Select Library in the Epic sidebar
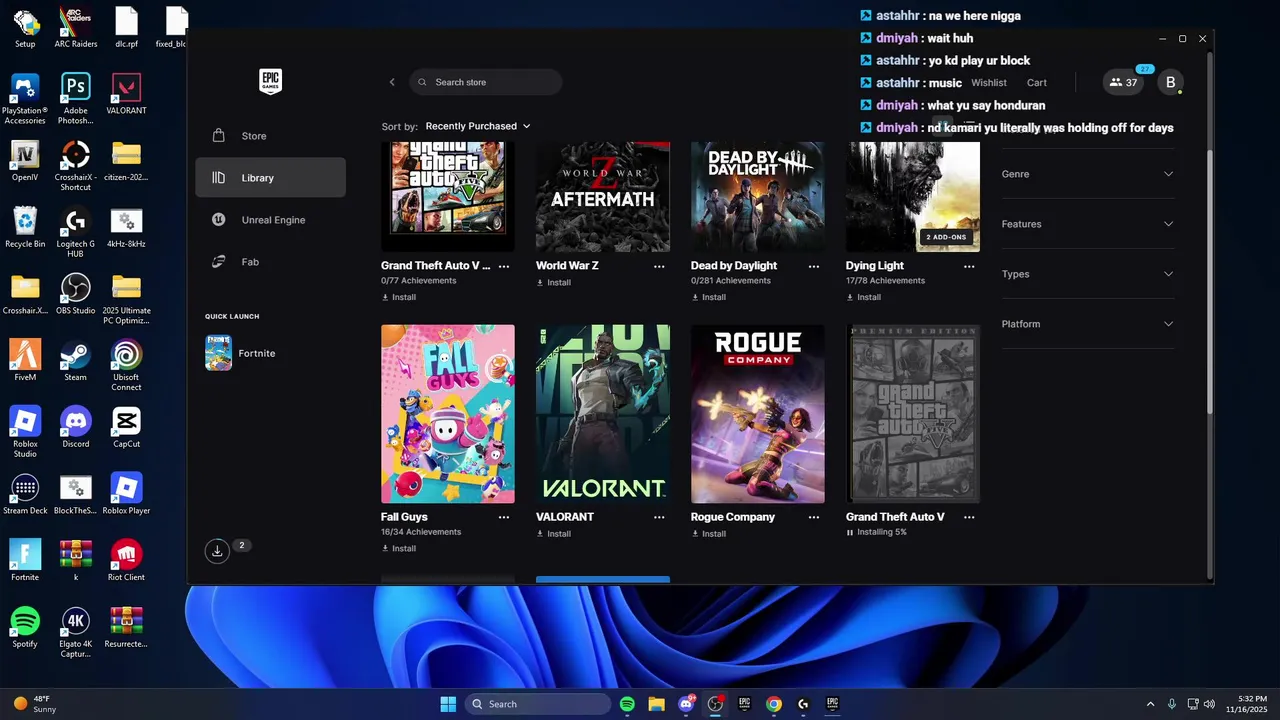The image size is (1280, 720). (270, 178)
